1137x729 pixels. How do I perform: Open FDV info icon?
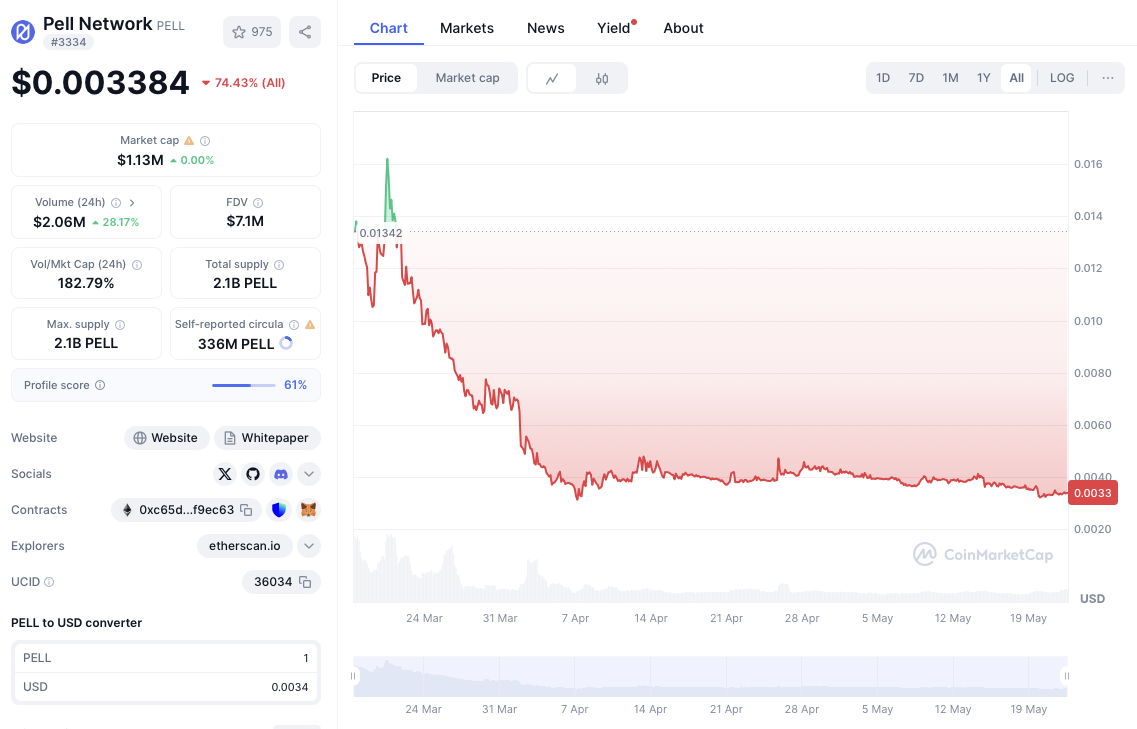(x=258, y=203)
